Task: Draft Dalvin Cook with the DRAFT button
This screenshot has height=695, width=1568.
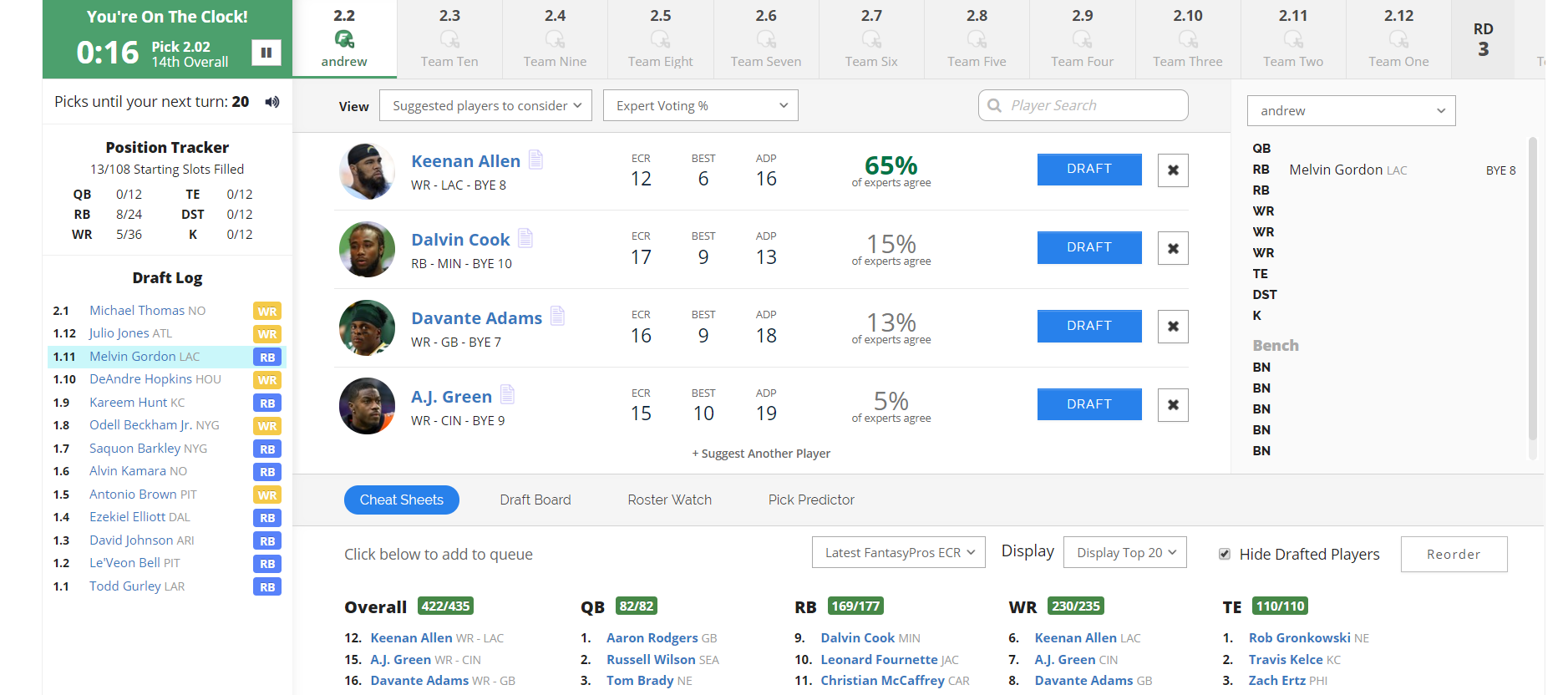Action: click(x=1088, y=247)
